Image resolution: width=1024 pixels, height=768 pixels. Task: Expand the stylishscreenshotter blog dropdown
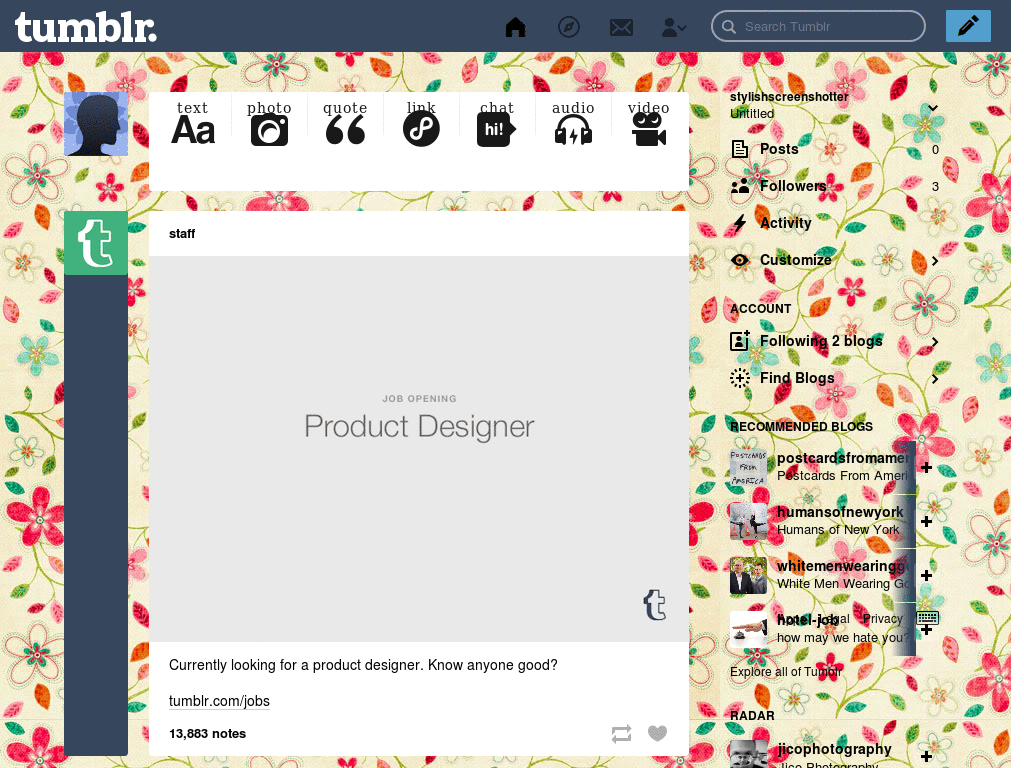(x=933, y=108)
